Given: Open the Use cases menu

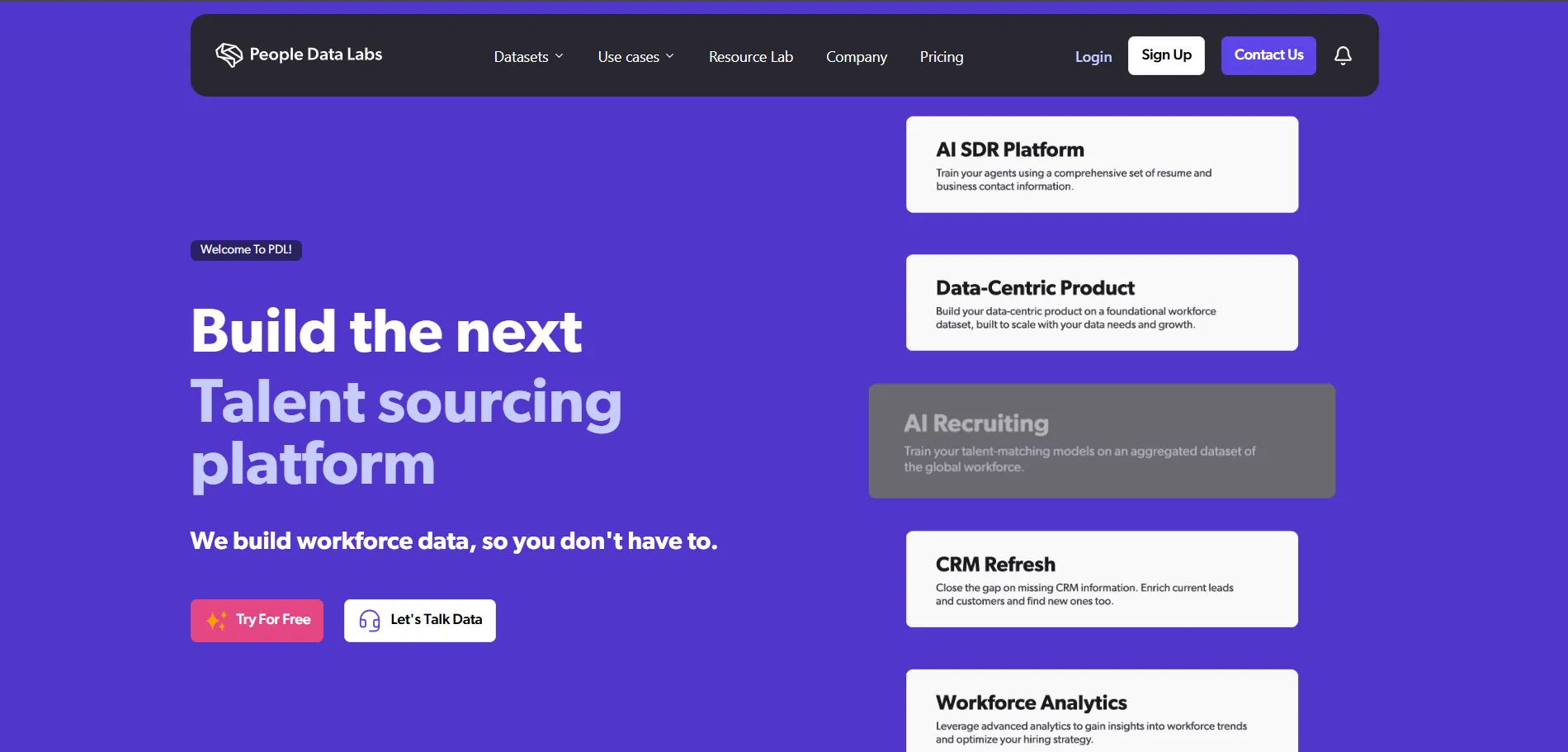Looking at the screenshot, I should coord(635,56).
